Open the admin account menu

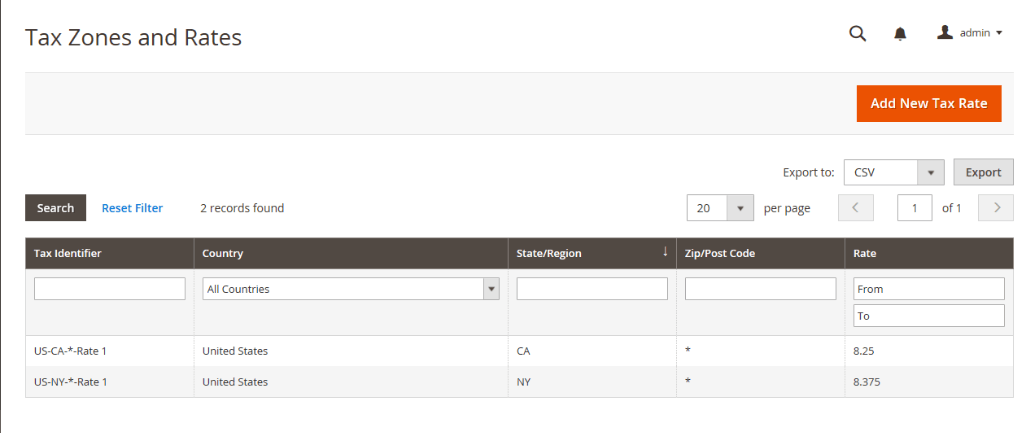pyautogui.click(x=969, y=33)
